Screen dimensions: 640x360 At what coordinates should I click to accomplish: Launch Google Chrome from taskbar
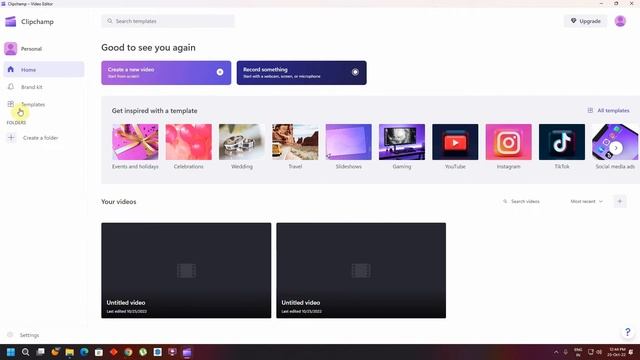pos(128,352)
